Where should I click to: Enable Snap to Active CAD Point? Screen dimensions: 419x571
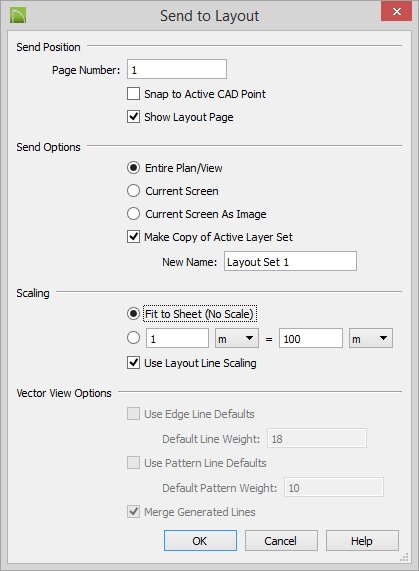133,94
